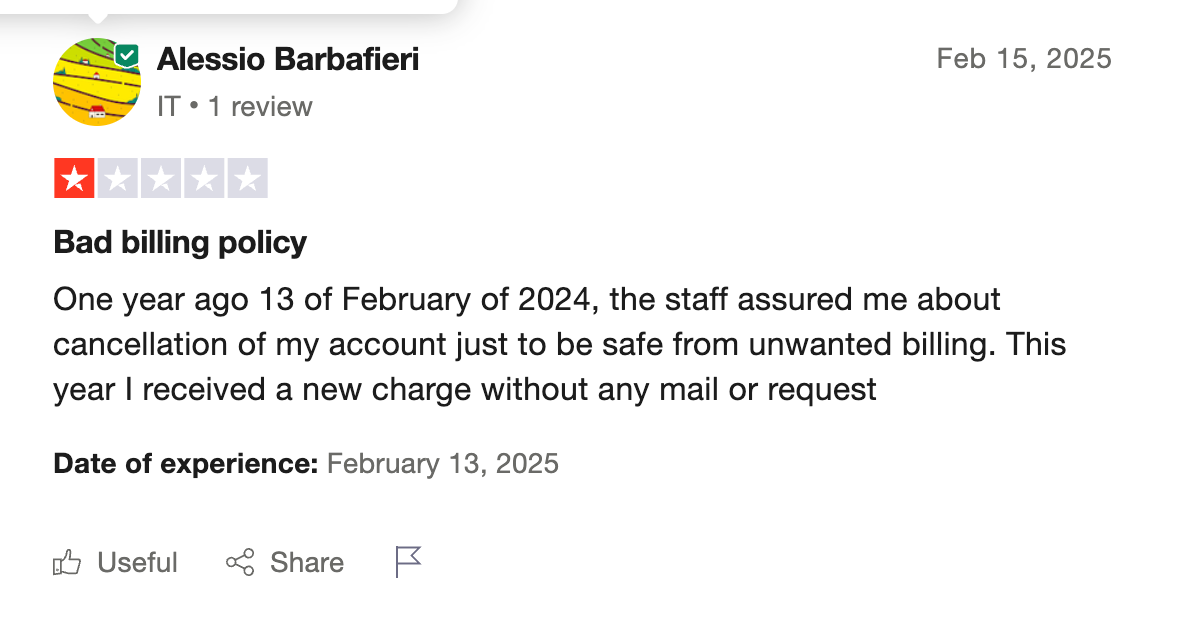Click the second grey rating star
The image size is (1204, 626).
pos(117,179)
